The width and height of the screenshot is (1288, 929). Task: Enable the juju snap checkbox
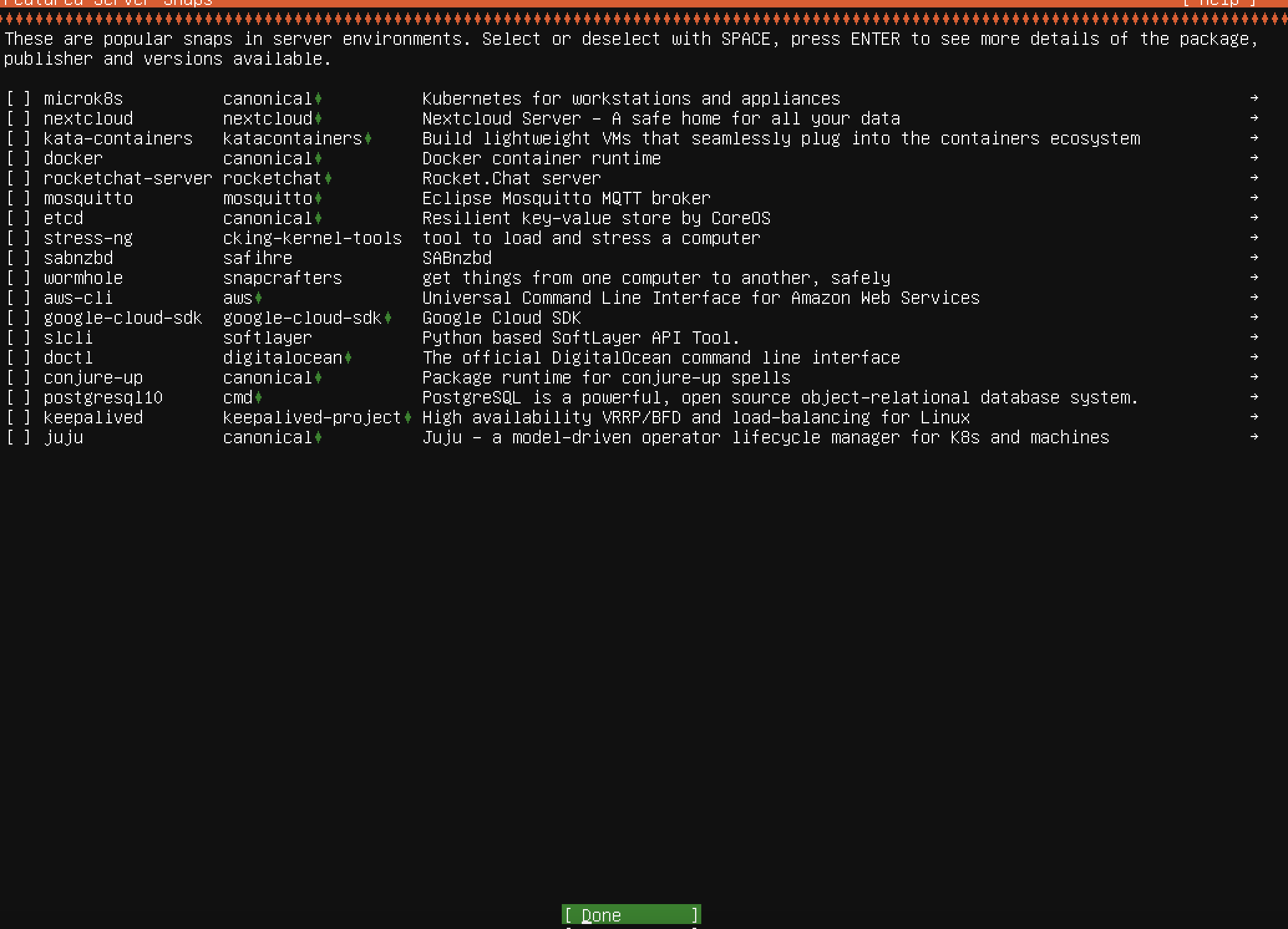coord(19,438)
